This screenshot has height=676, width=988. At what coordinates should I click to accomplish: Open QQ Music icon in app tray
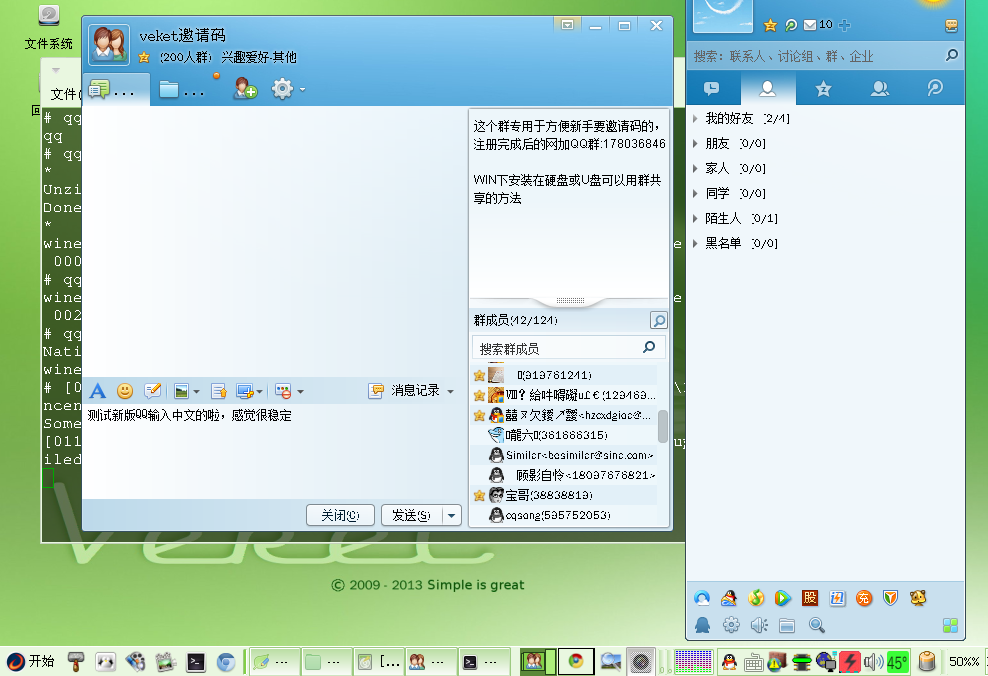(x=755, y=598)
